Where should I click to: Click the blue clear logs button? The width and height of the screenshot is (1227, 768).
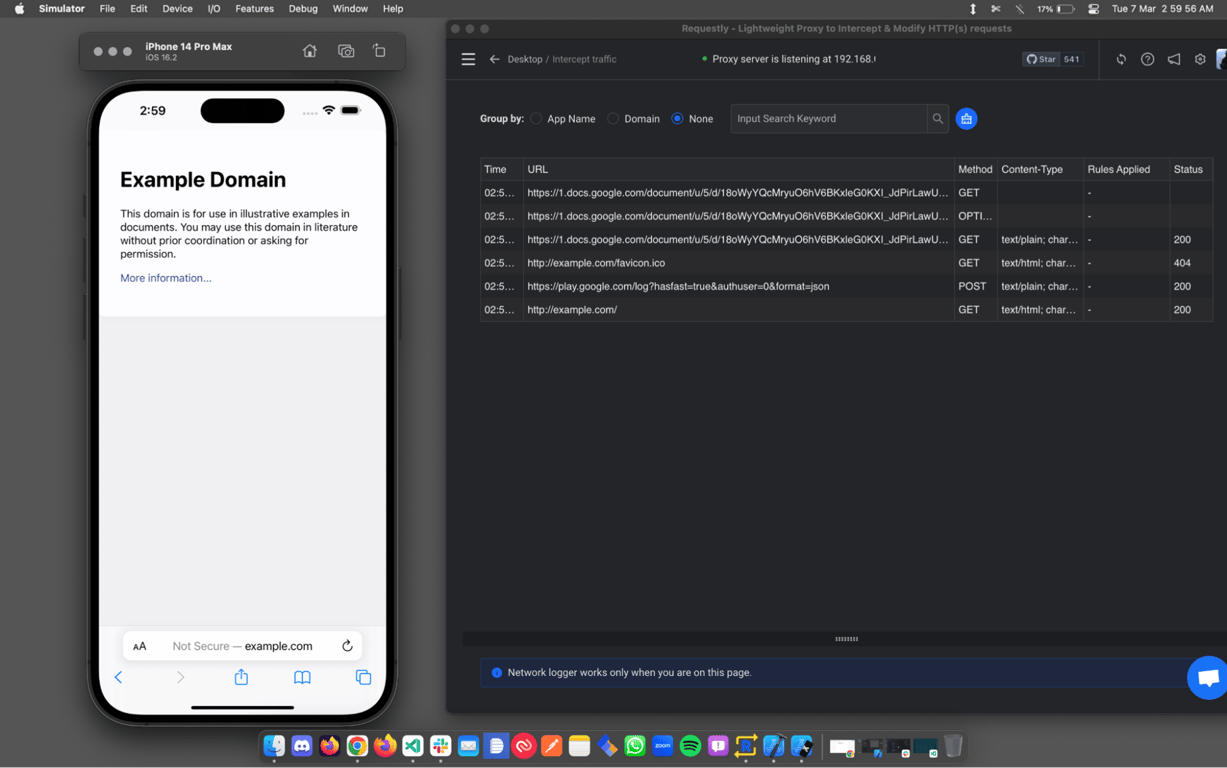pyautogui.click(x=966, y=118)
